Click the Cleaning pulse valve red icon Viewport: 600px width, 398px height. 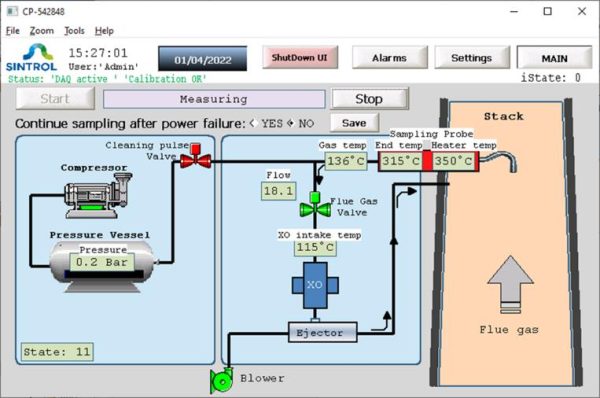[196, 157]
